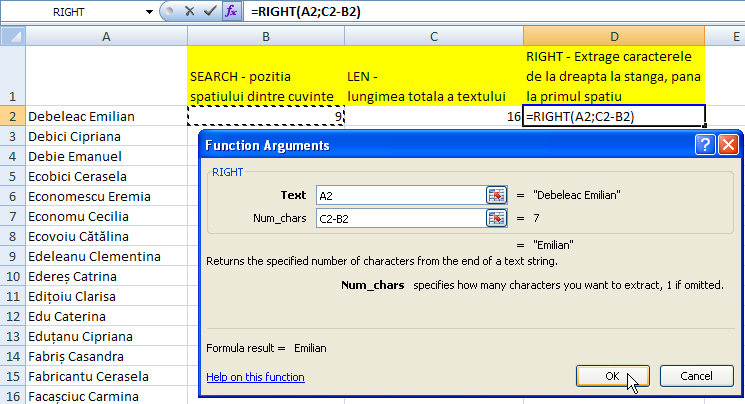The width and height of the screenshot is (745, 404).
Task: Click cell Edereș Catrina
Action: [x=106, y=276]
